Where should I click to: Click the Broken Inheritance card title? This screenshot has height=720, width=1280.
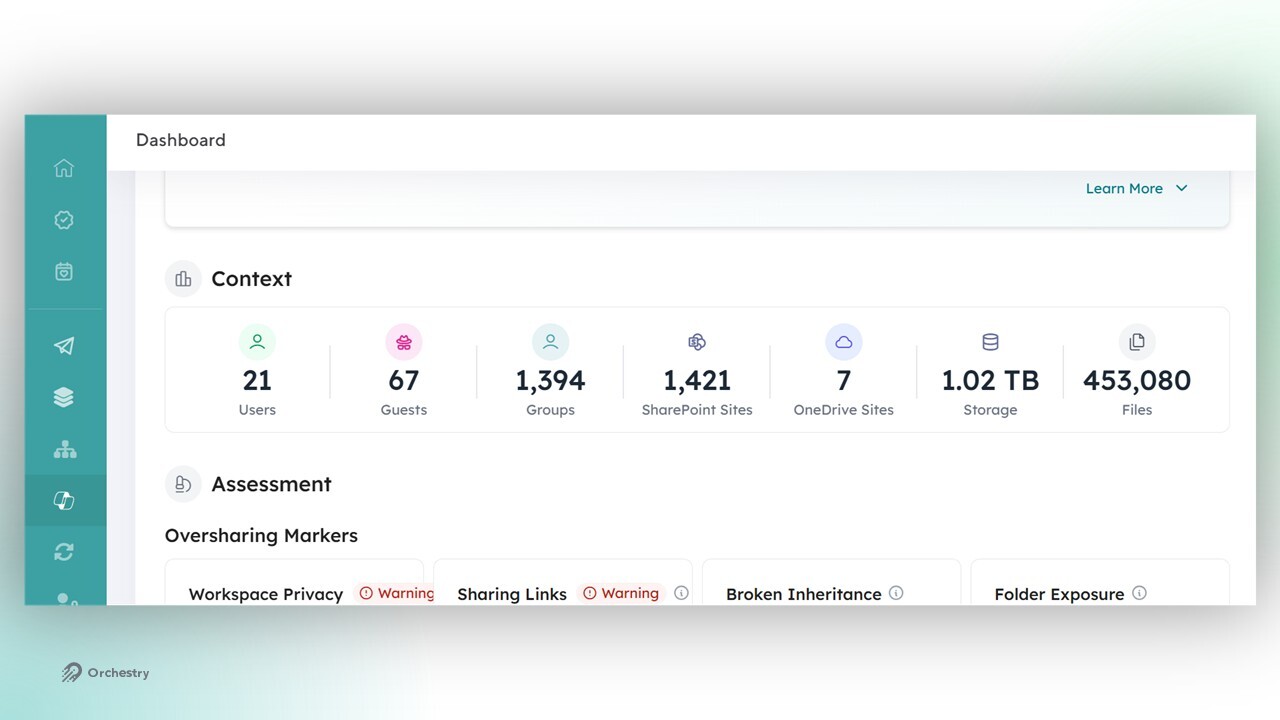coord(804,594)
